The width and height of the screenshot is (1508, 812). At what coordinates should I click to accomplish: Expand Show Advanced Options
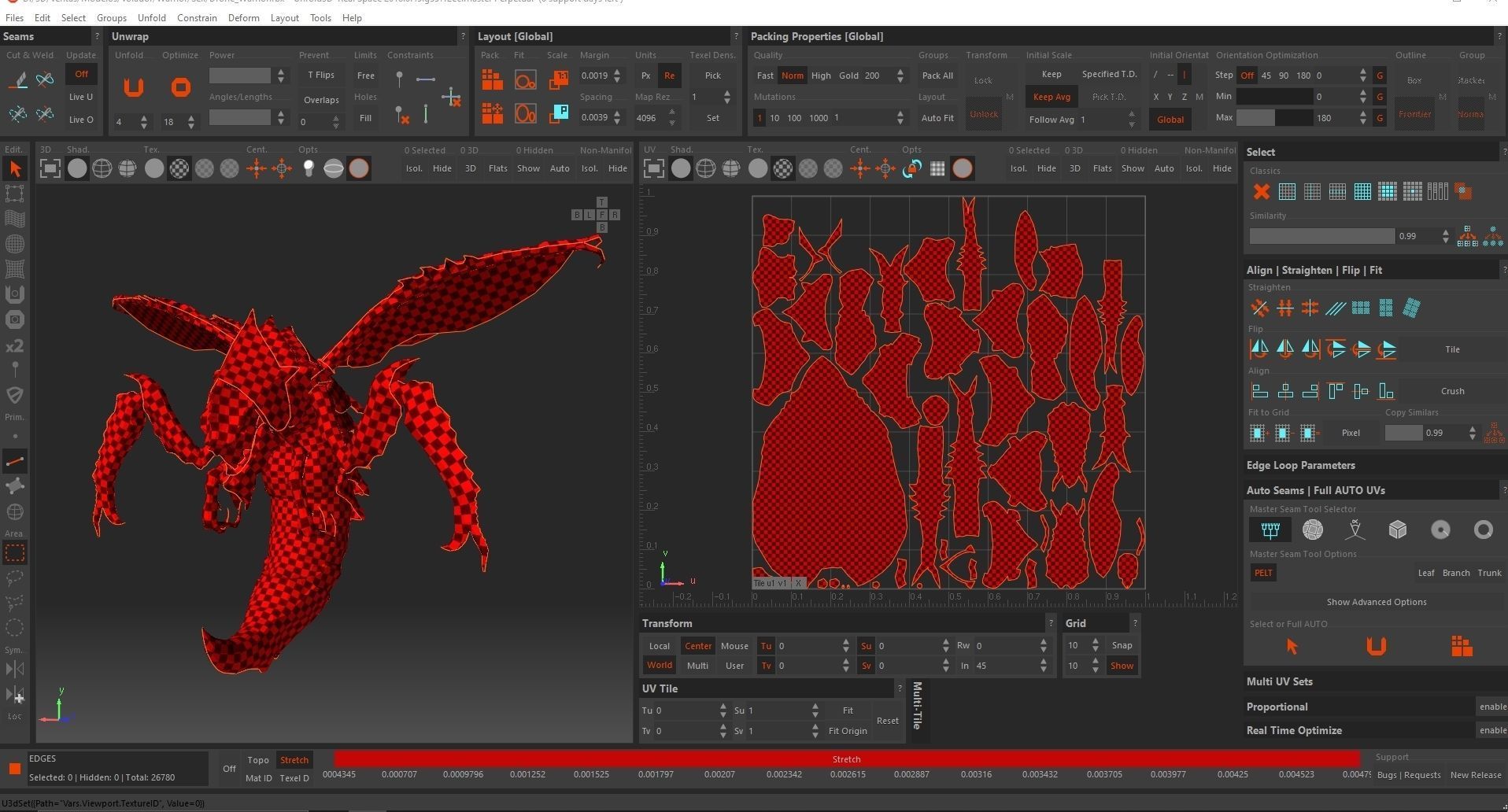pos(1376,602)
